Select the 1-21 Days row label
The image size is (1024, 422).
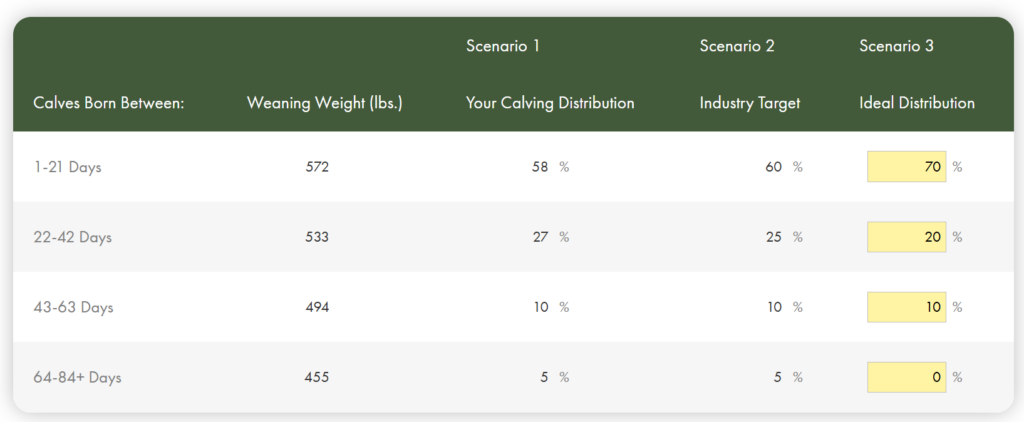click(x=67, y=167)
